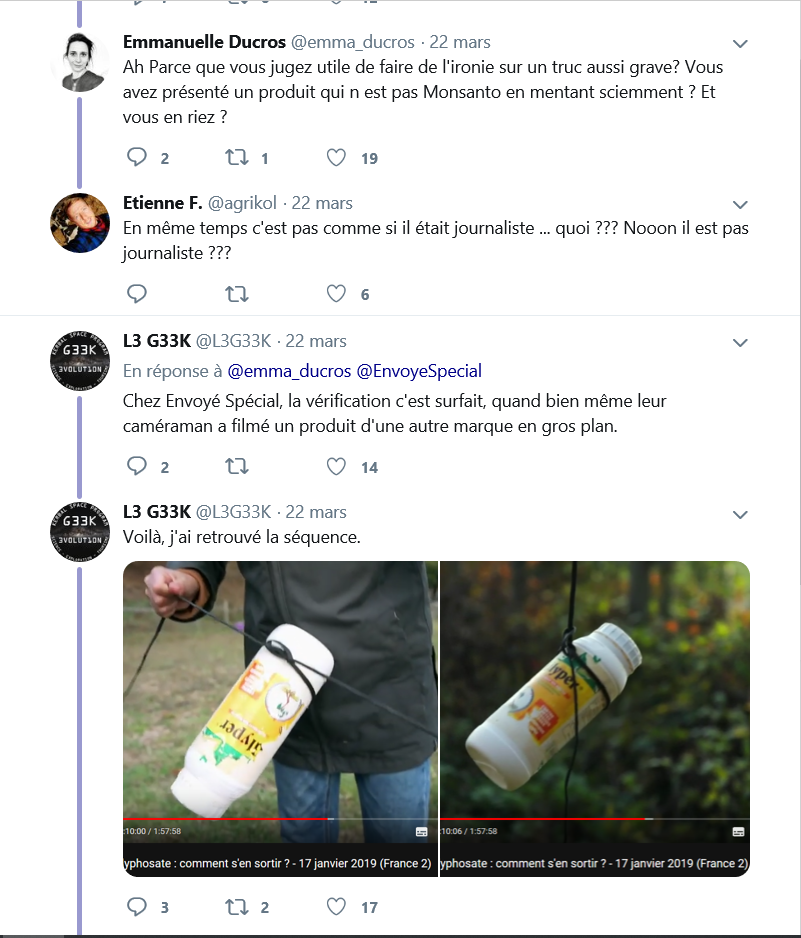This screenshot has height=938, width=801.
Task: Retweet the tweet with bottle video images
Action: pos(237,907)
